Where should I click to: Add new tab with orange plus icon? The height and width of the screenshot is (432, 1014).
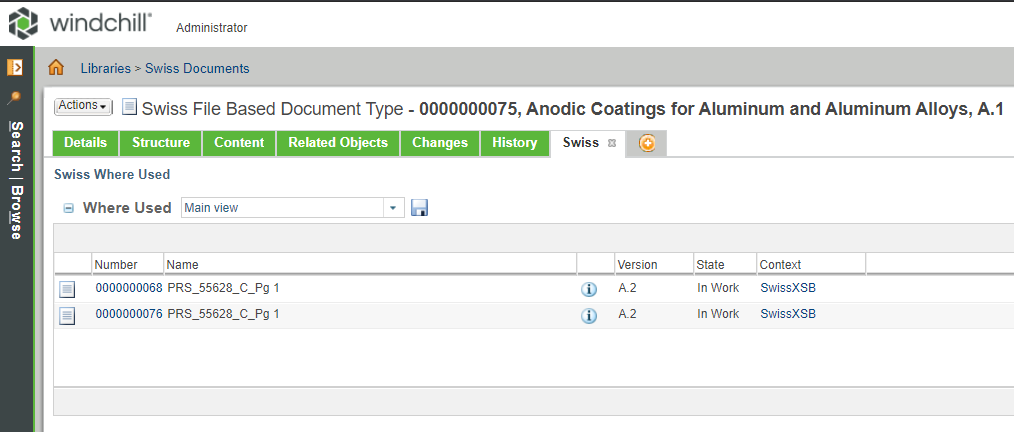pyautogui.click(x=647, y=144)
